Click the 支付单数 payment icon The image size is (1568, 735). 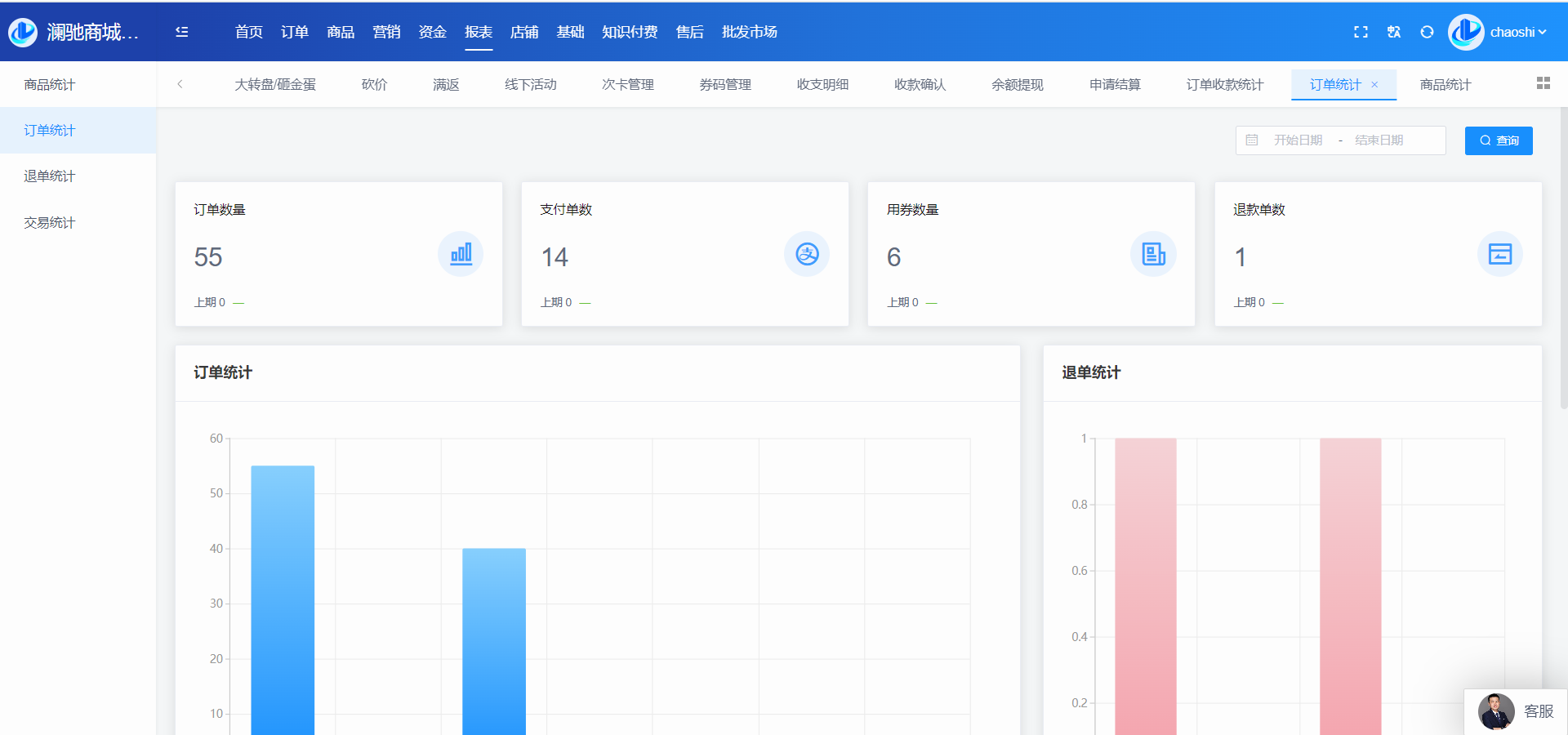[807, 254]
